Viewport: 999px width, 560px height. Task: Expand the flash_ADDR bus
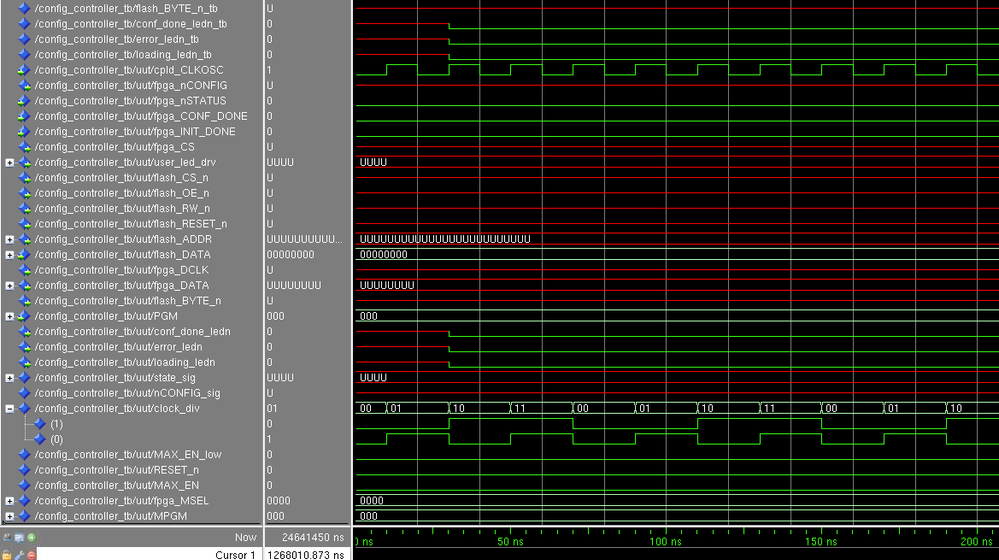10,240
